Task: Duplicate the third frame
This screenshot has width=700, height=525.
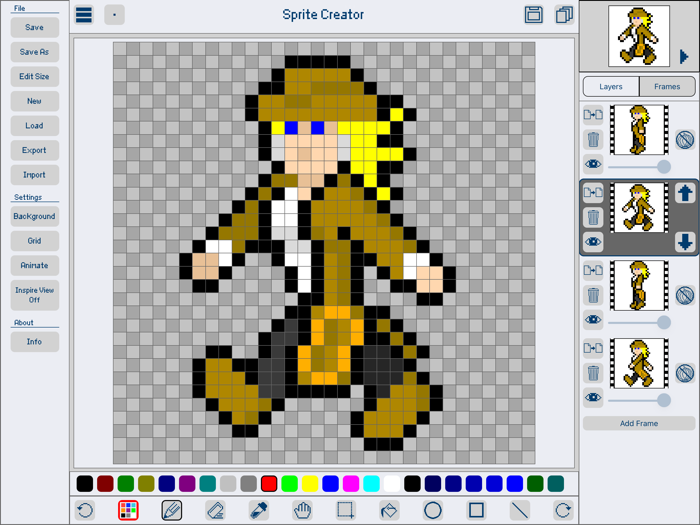Action: (593, 270)
